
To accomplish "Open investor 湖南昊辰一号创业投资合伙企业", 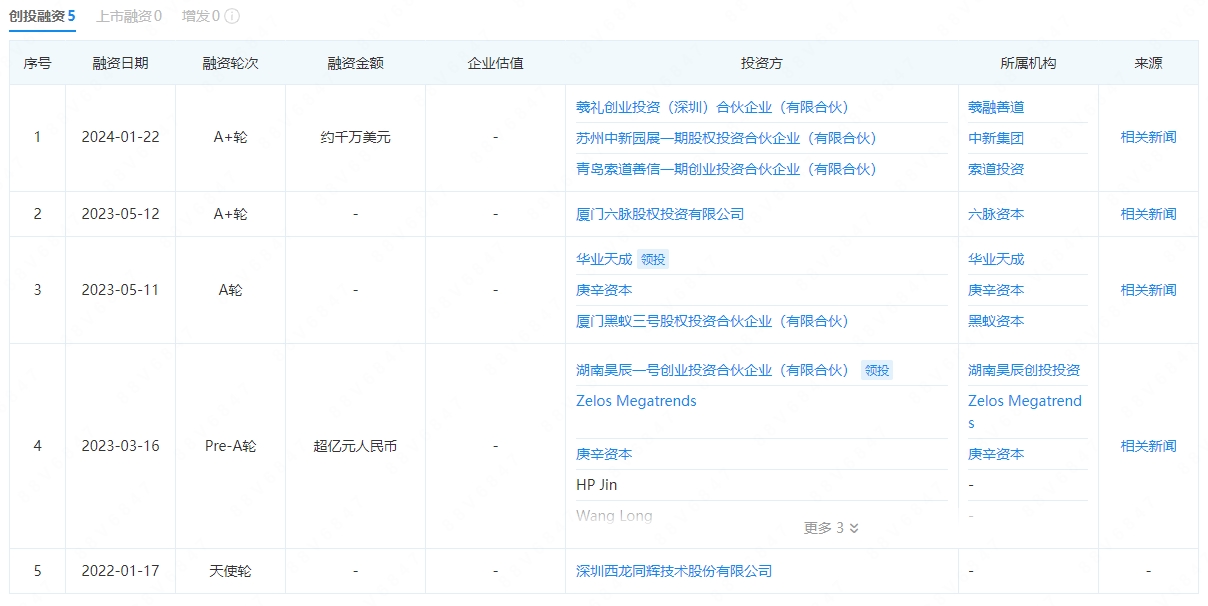I will [712, 370].
